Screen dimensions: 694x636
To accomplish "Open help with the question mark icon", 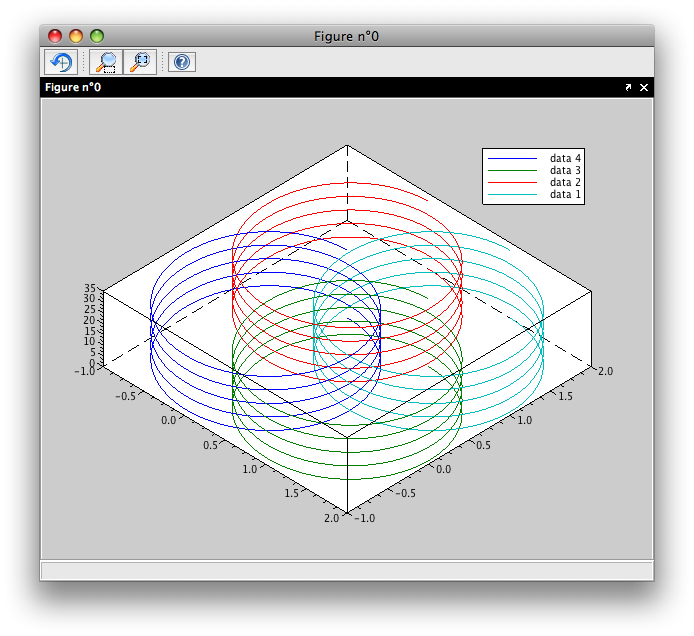I will 181,62.
